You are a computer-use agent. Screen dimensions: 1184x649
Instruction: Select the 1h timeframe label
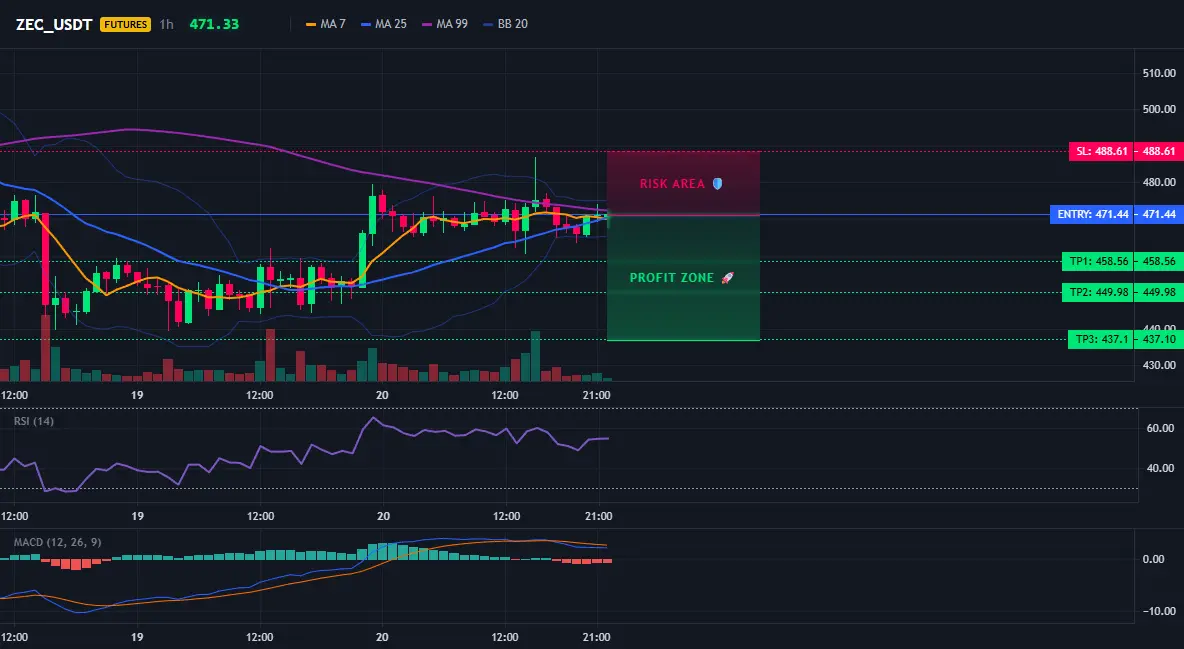coord(166,24)
